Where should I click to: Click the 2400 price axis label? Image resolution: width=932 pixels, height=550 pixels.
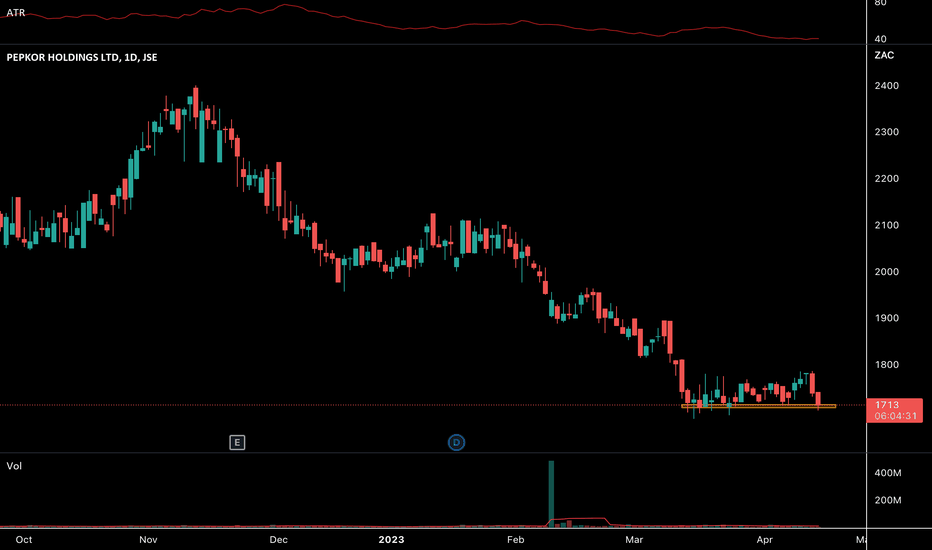click(x=886, y=86)
